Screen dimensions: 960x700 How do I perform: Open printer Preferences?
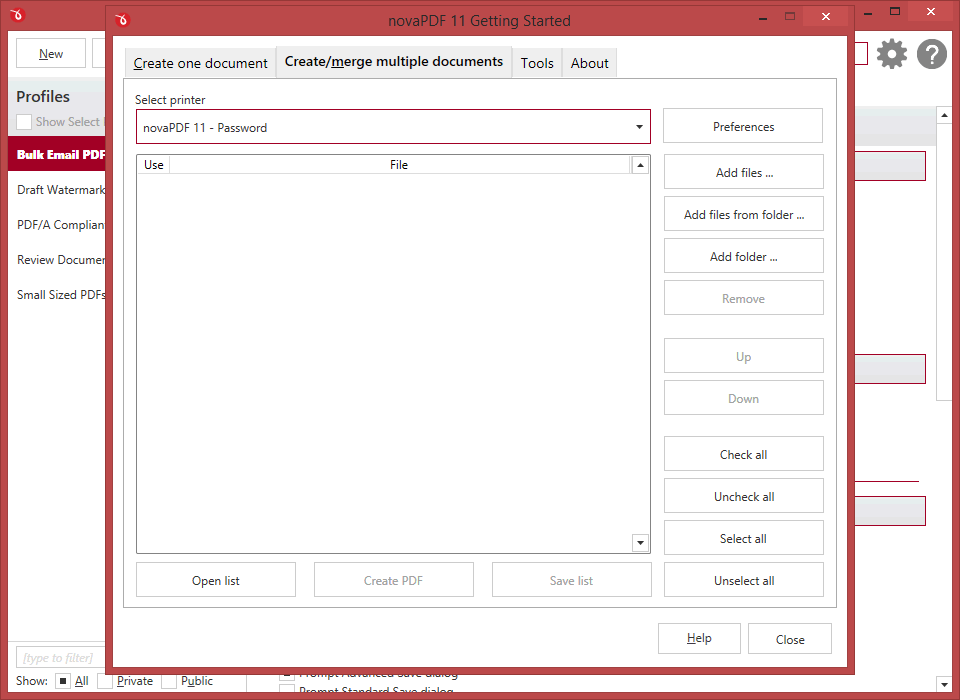(743, 126)
